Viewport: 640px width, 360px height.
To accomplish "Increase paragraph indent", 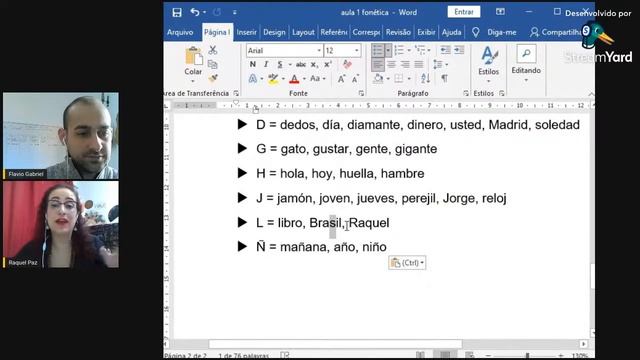I will tap(459, 50).
